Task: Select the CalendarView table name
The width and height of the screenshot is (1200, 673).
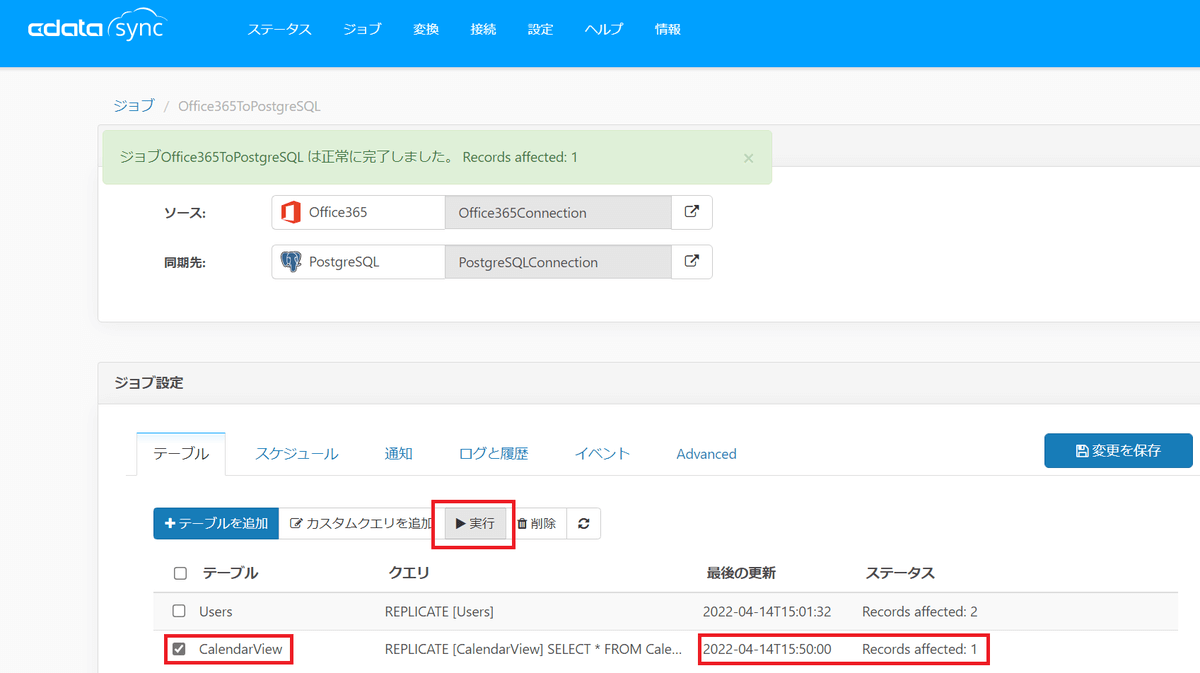Action: (x=241, y=649)
